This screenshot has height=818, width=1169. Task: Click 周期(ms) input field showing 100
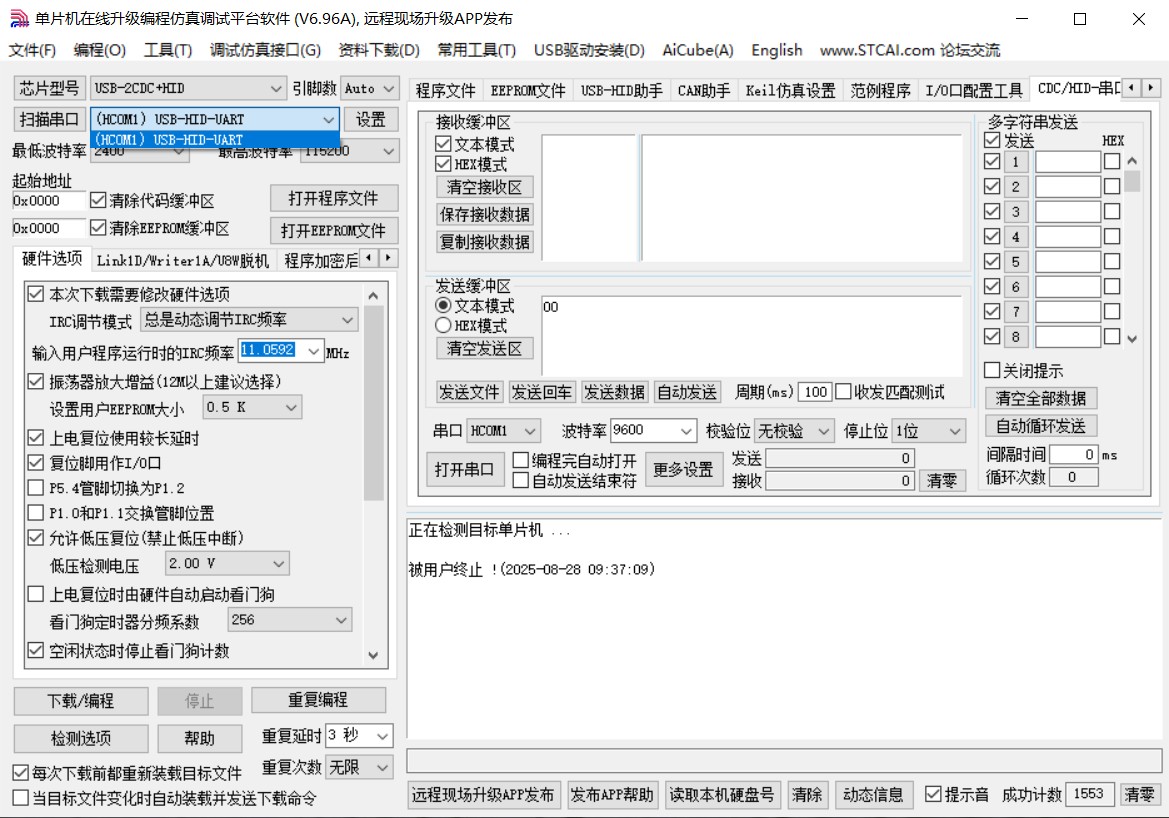(814, 392)
